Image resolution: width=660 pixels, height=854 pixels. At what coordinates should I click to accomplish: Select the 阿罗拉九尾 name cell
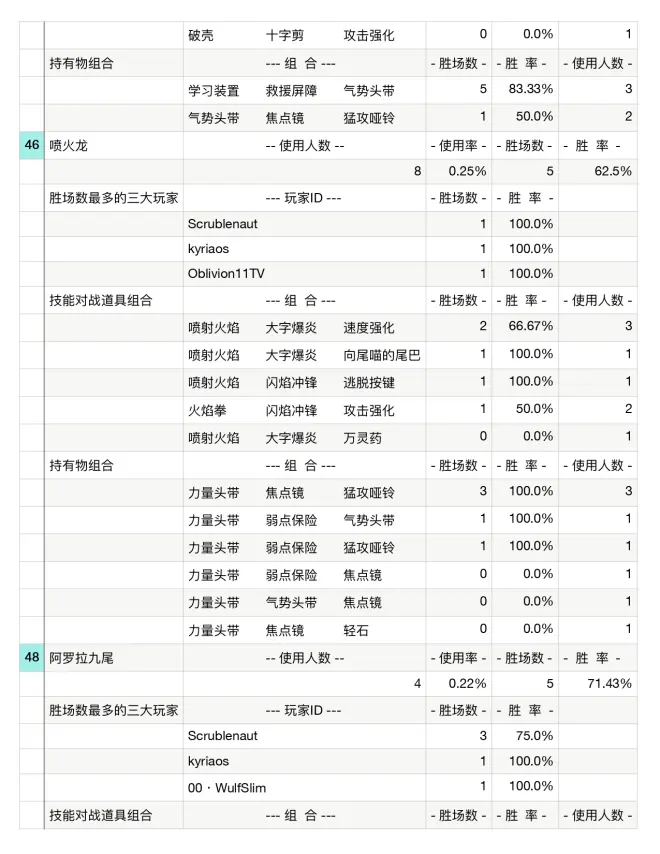coord(82,657)
